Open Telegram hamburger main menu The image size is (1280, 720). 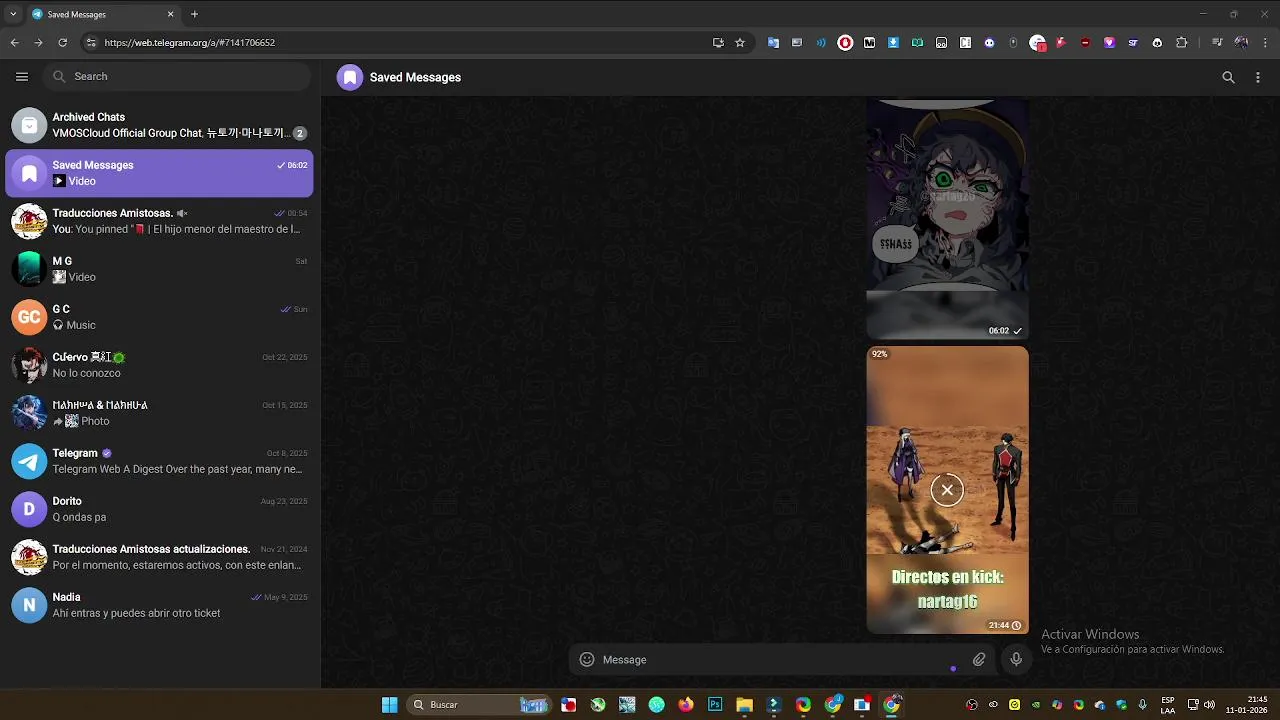22,76
